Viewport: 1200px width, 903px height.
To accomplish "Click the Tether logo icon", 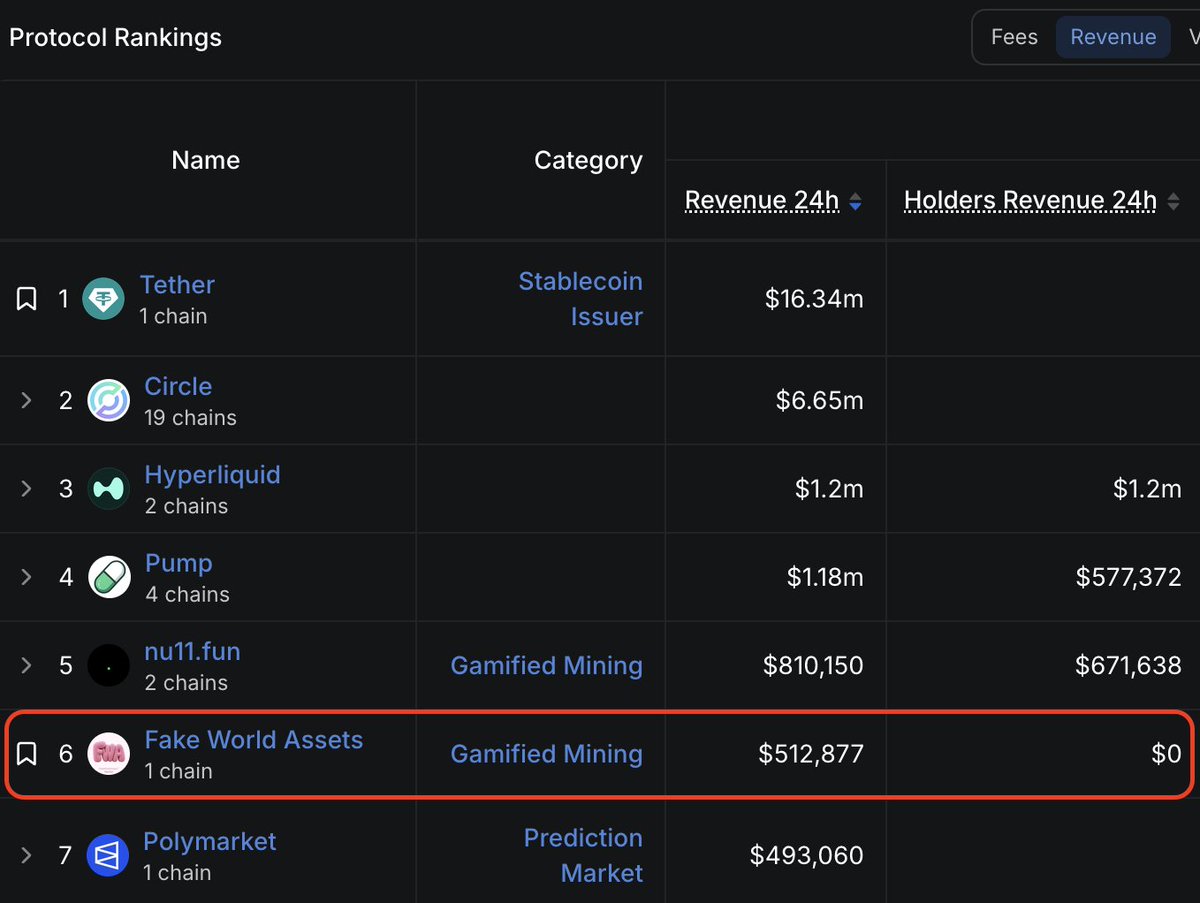I will click(103, 298).
